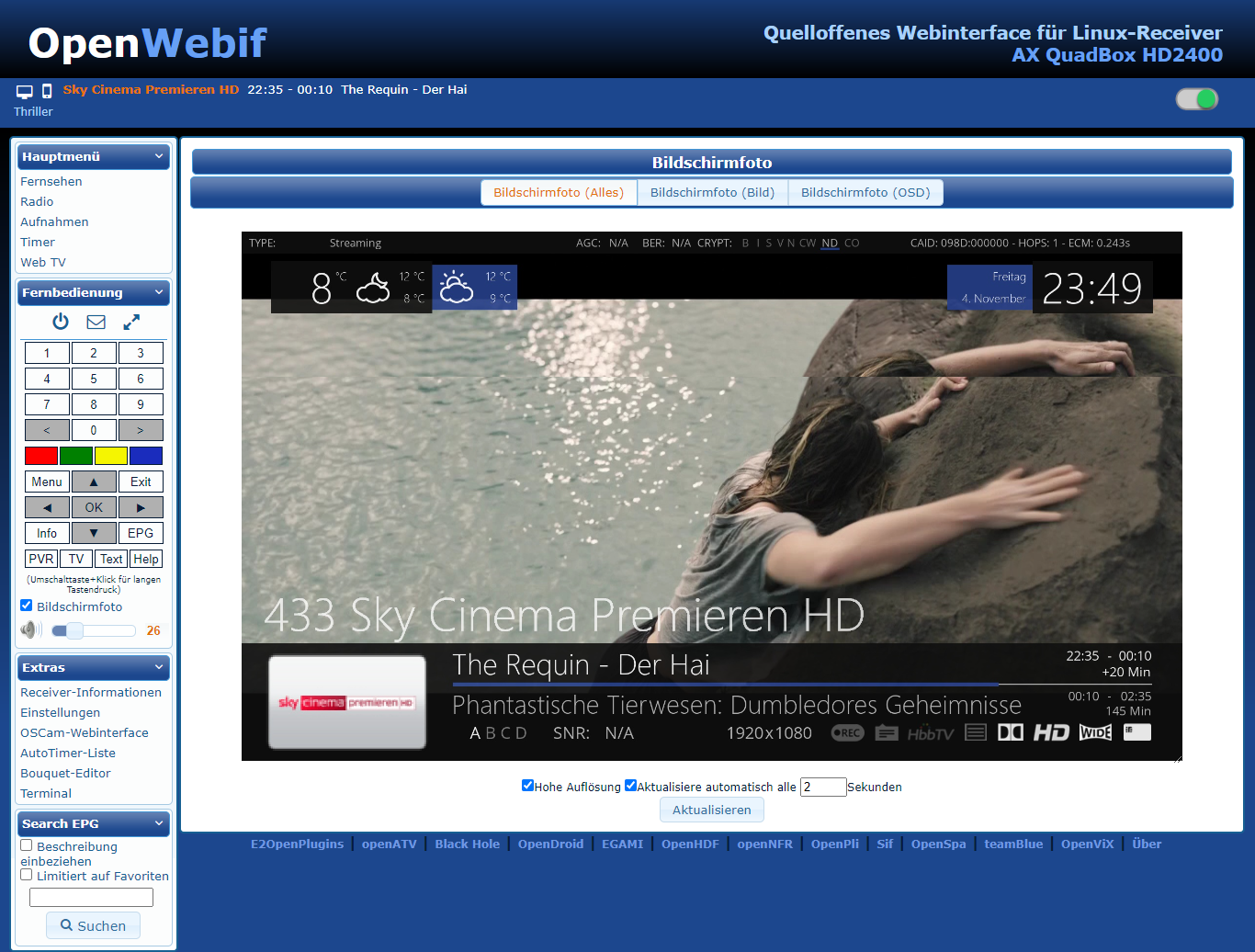Disable Aktualisiere automatisch checkbox
Viewport: 1255px width, 952px height.
(x=630, y=785)
